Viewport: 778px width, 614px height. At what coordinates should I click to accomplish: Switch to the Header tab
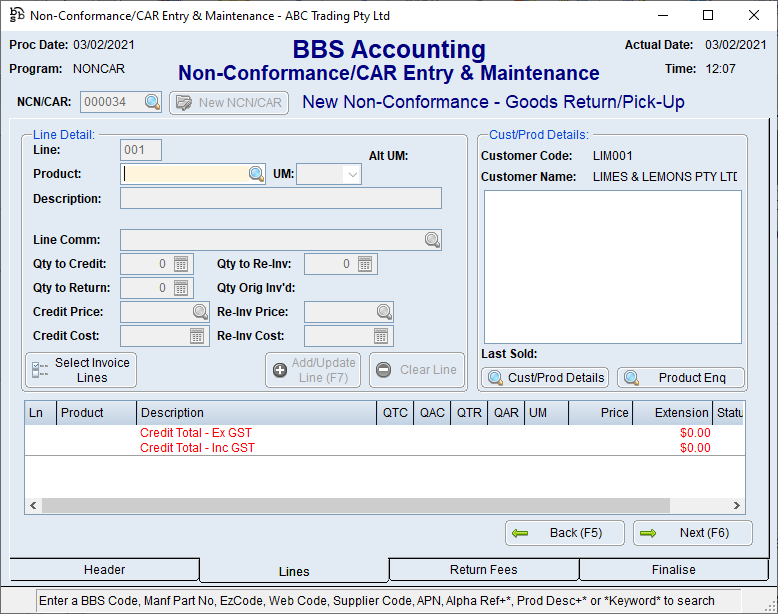(x=104, y=570)
